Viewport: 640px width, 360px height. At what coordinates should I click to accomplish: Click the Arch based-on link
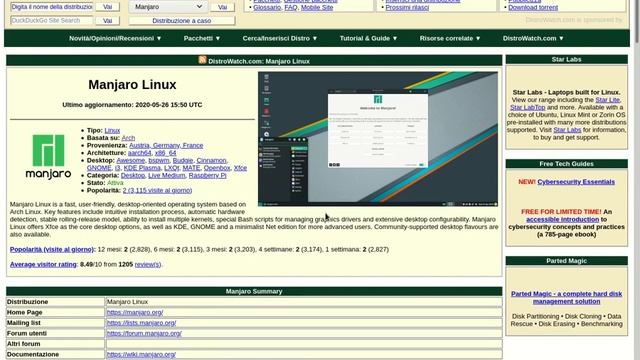click(128, 138)
